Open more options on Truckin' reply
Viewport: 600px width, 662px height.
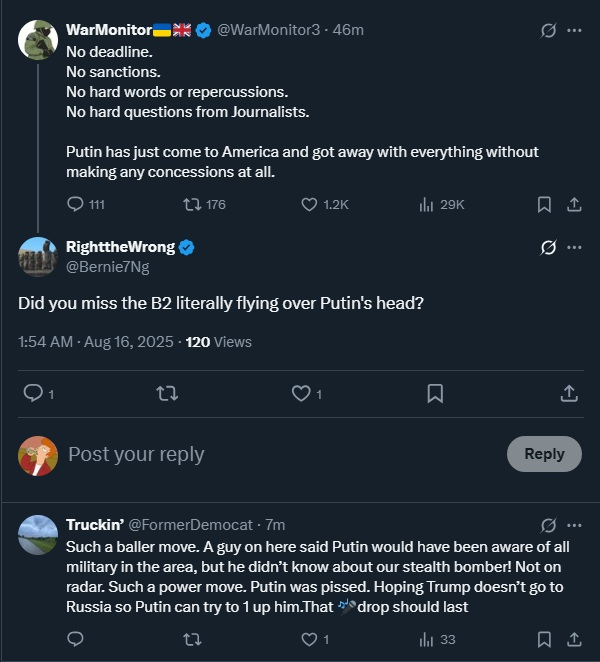pos(574,524)
